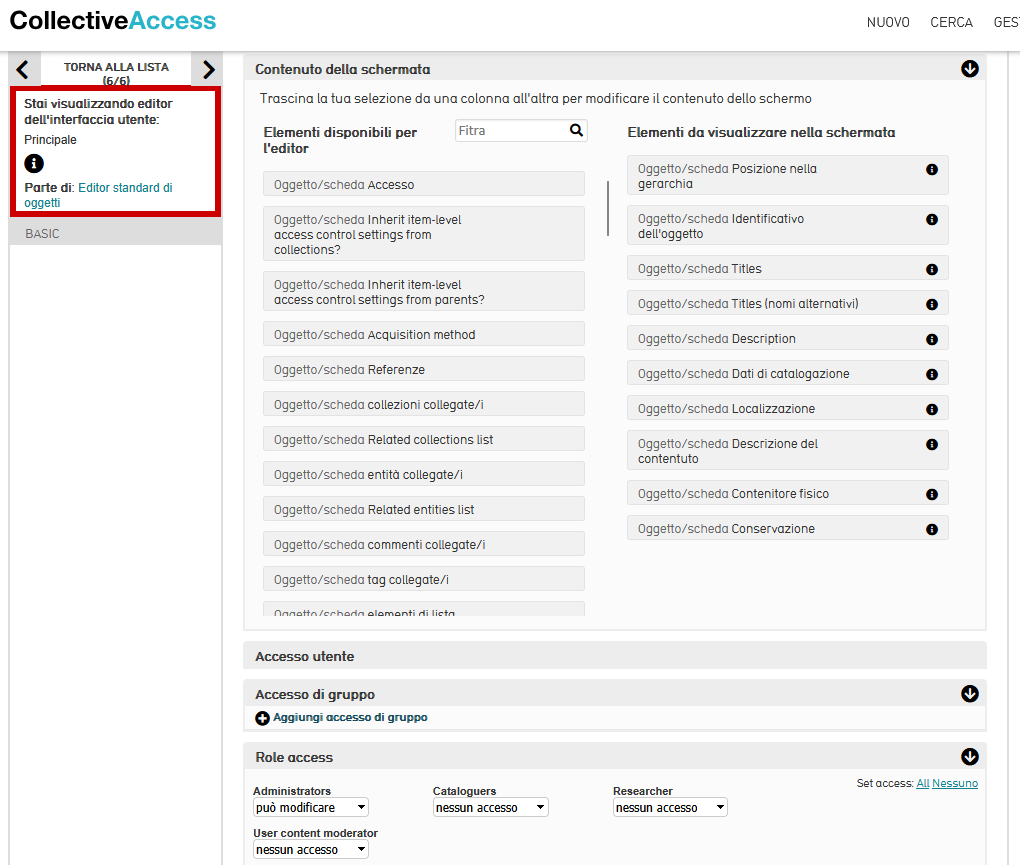The height and width of the screenshot is (865, 1020).
Task: Select Inherit access settings from collections item
Action: (423, 234)
